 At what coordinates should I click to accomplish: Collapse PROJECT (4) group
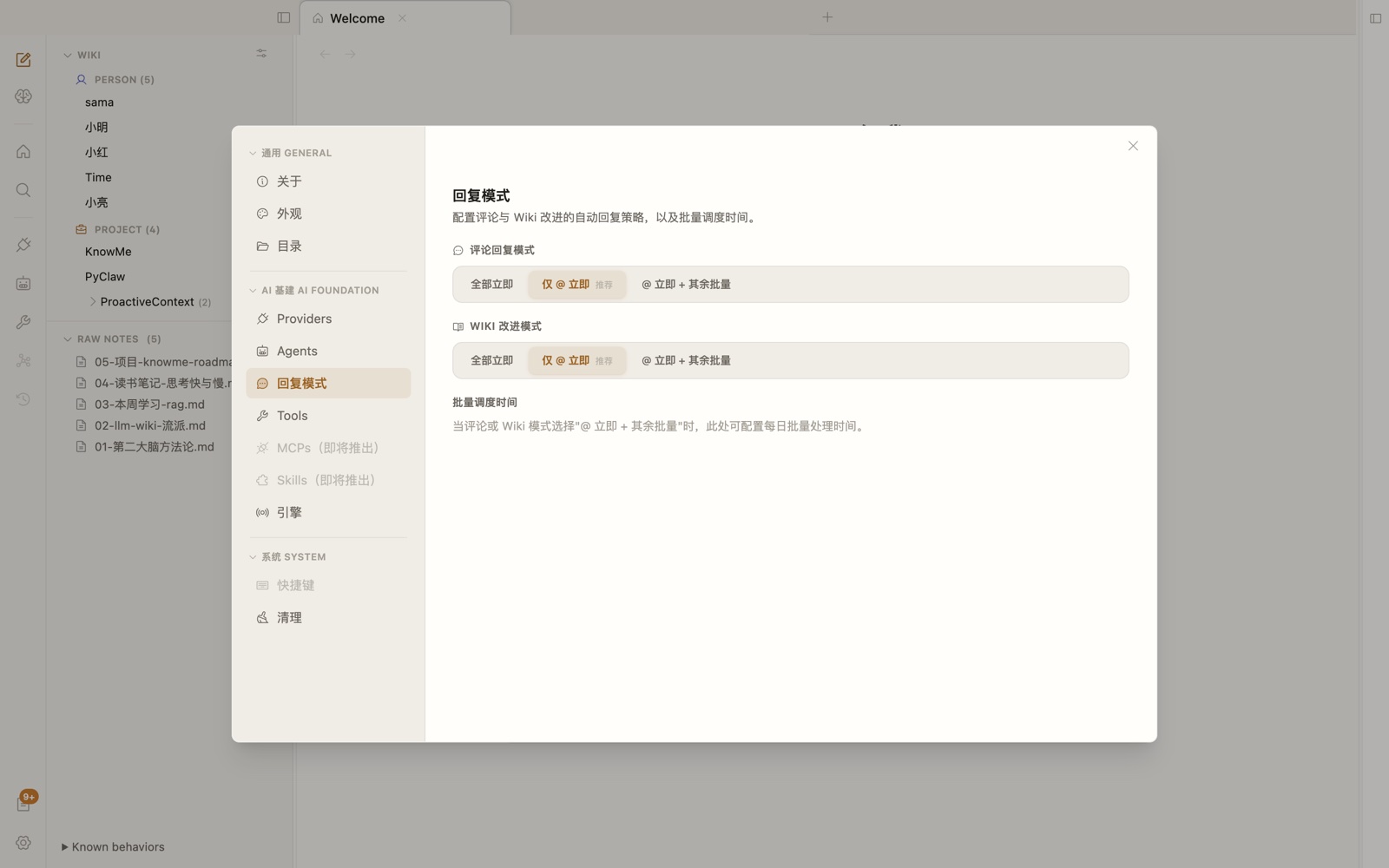coord(117,230)
